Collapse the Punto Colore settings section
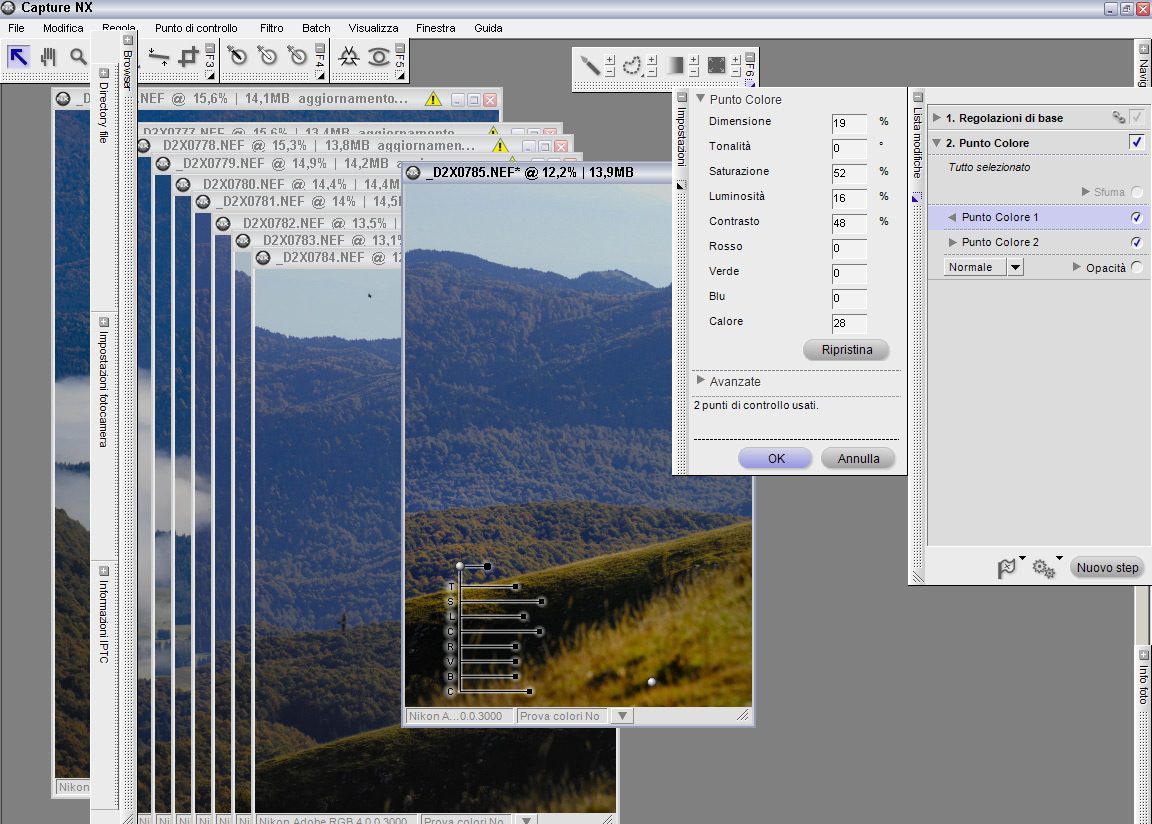Image resolution: width=1152 pixels, height=824 pixels. point(700,98)
